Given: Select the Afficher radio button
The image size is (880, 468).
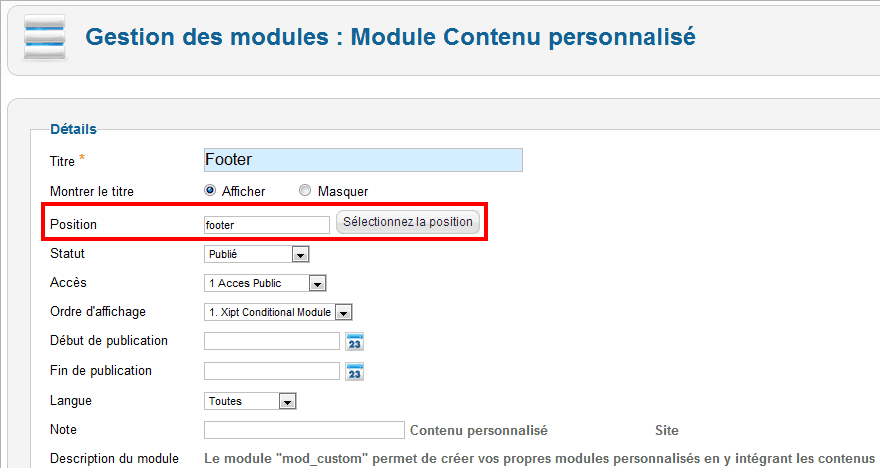Looking at the screenshot, I should coord(210,191).
